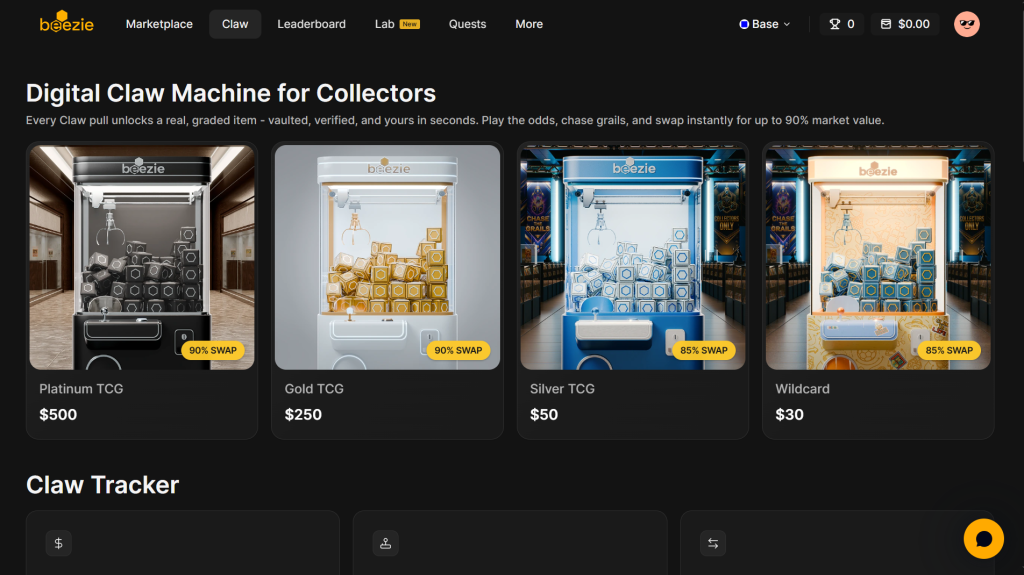Click the 85% SWAP badge on Wildcard
The height and width of the screenshot is (575, 1024).
tap(949, 350)
